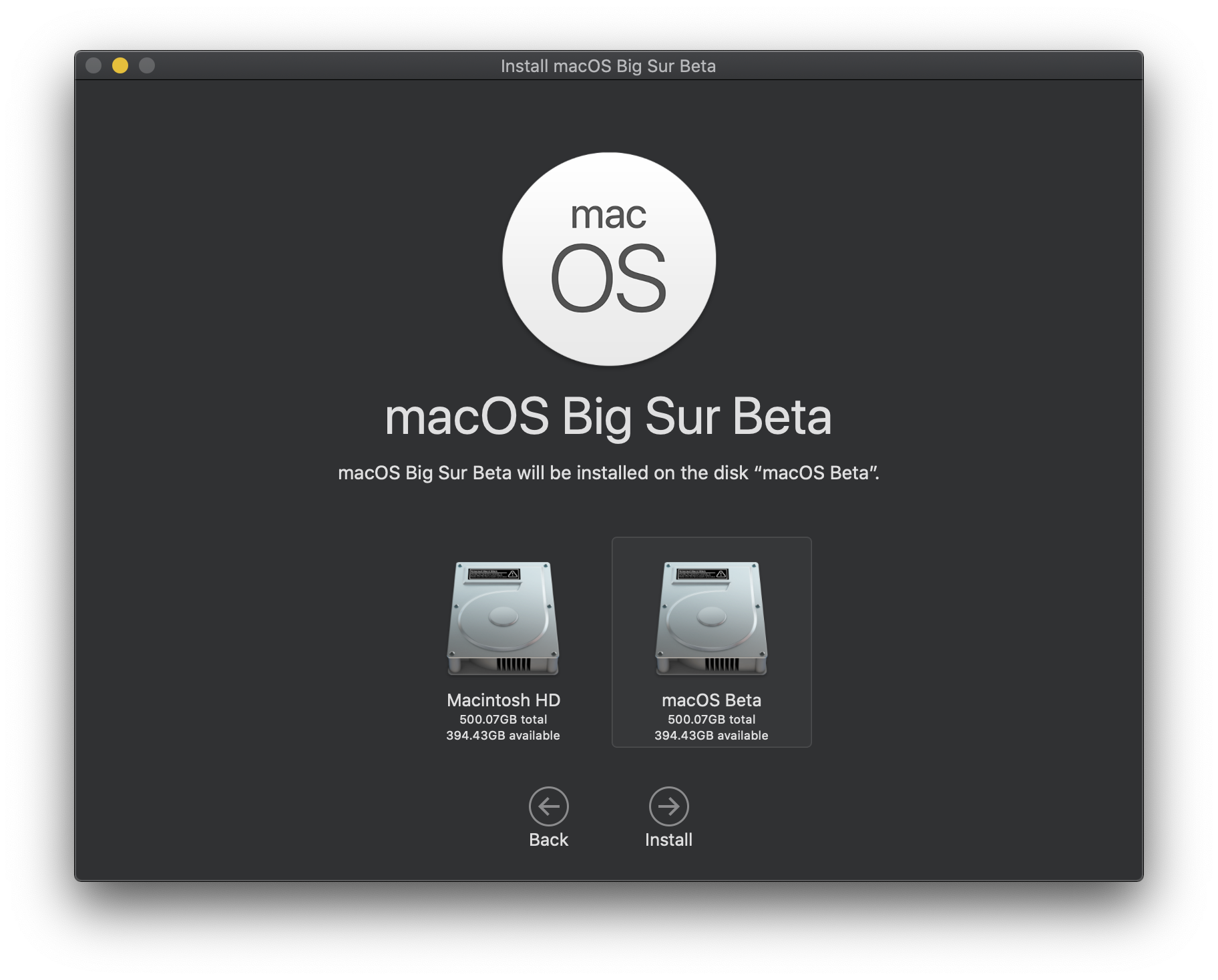Click the large macOS logo

point(609,259)
